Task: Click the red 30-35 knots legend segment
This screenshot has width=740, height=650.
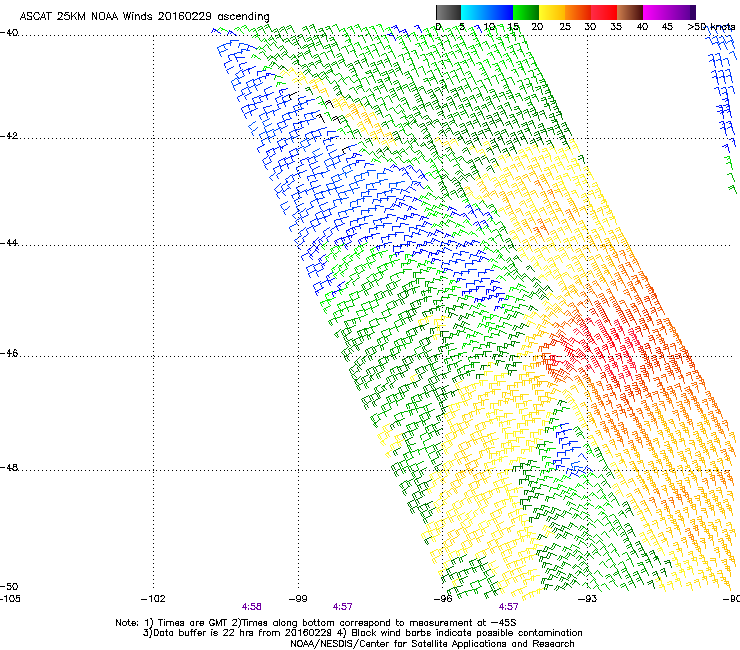Action: 604,12
